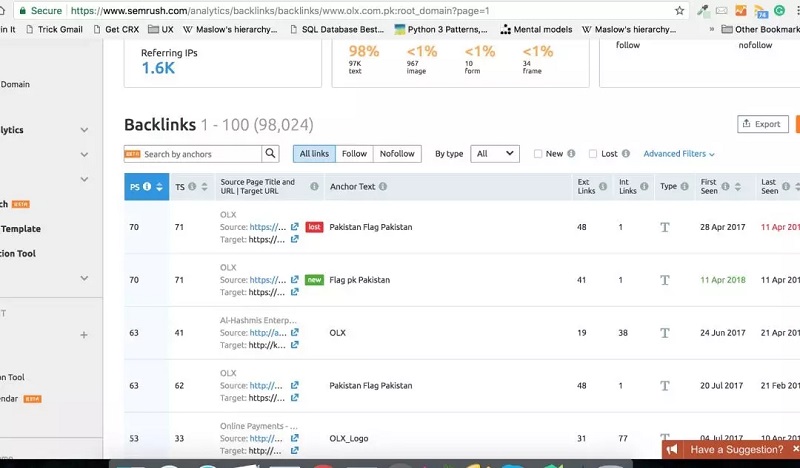Click megaphone icon on suggestion bar

pos(672,450)
